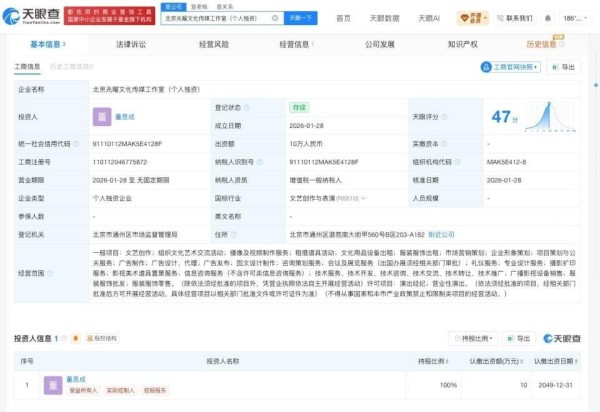The image size is (600, 412).
Task: Click the help icon next to 历史信息 tab
Action: [x=562, y=44]
